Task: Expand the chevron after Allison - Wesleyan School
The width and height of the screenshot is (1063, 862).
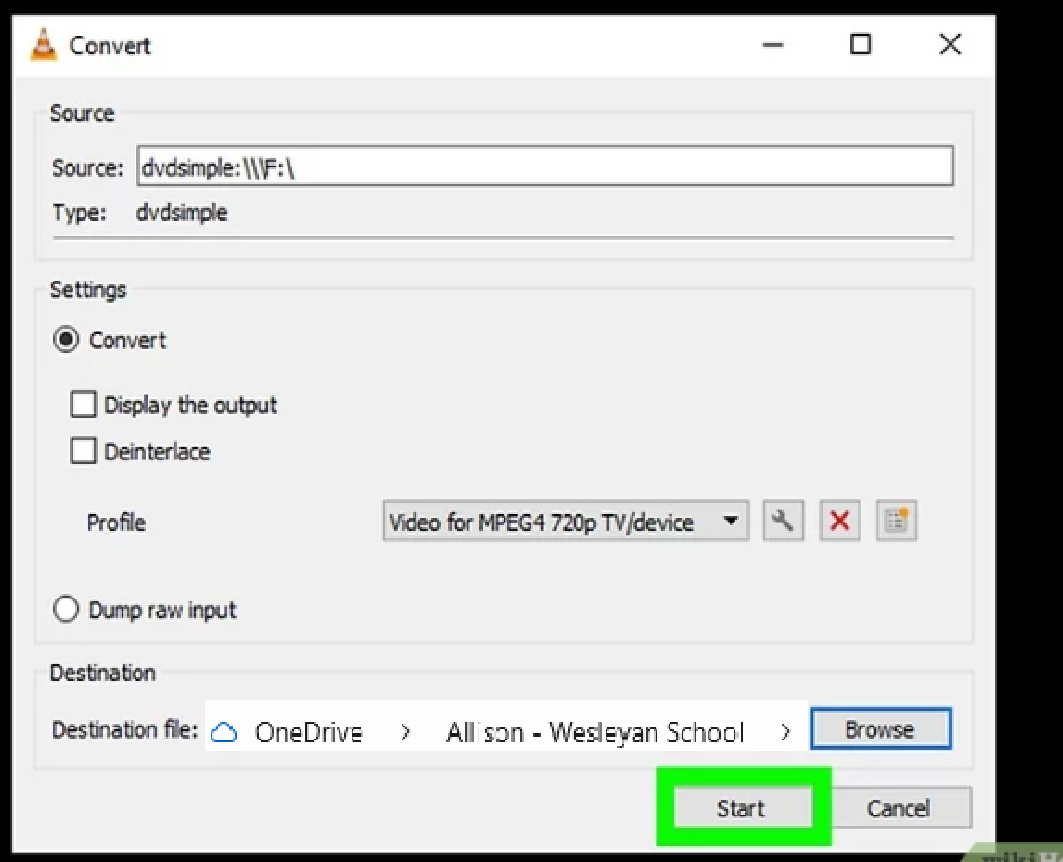Action: coord(786,730)
